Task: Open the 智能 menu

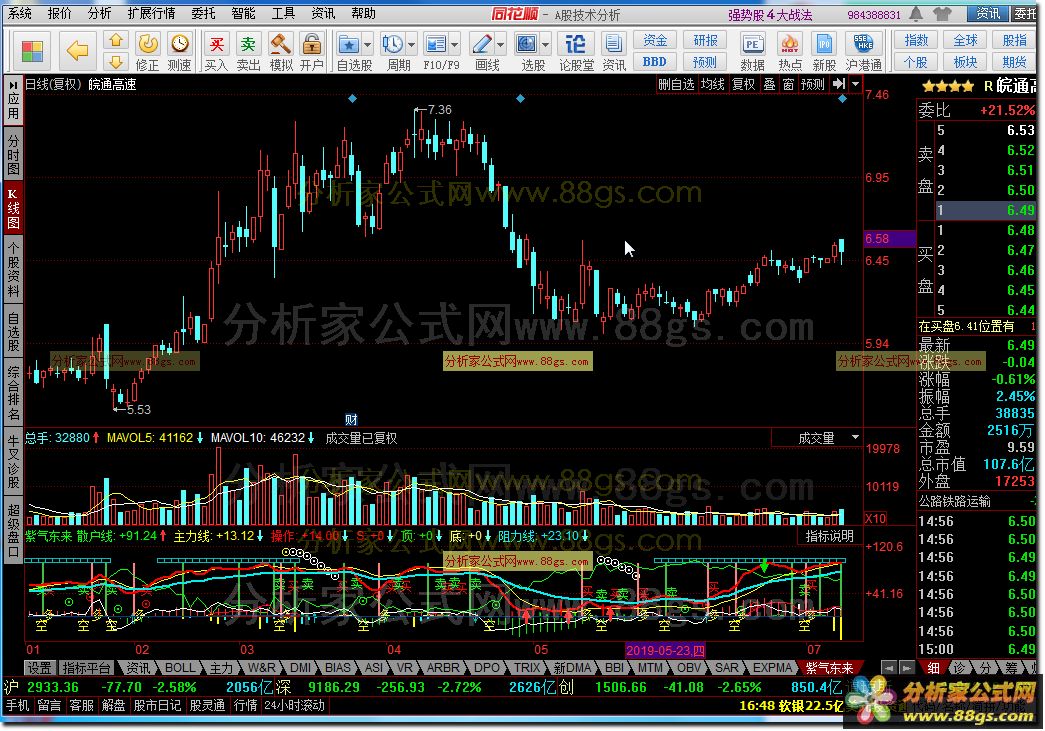Action: (243, 13)
